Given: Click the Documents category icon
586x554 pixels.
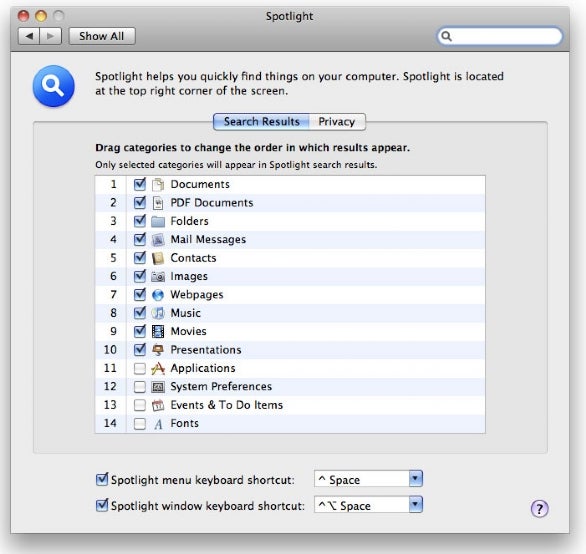Looking at the screenshot, I should [158, 184].
